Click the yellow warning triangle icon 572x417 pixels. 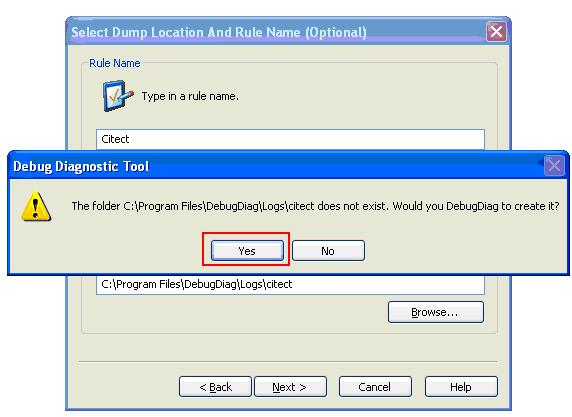[36, 206]
